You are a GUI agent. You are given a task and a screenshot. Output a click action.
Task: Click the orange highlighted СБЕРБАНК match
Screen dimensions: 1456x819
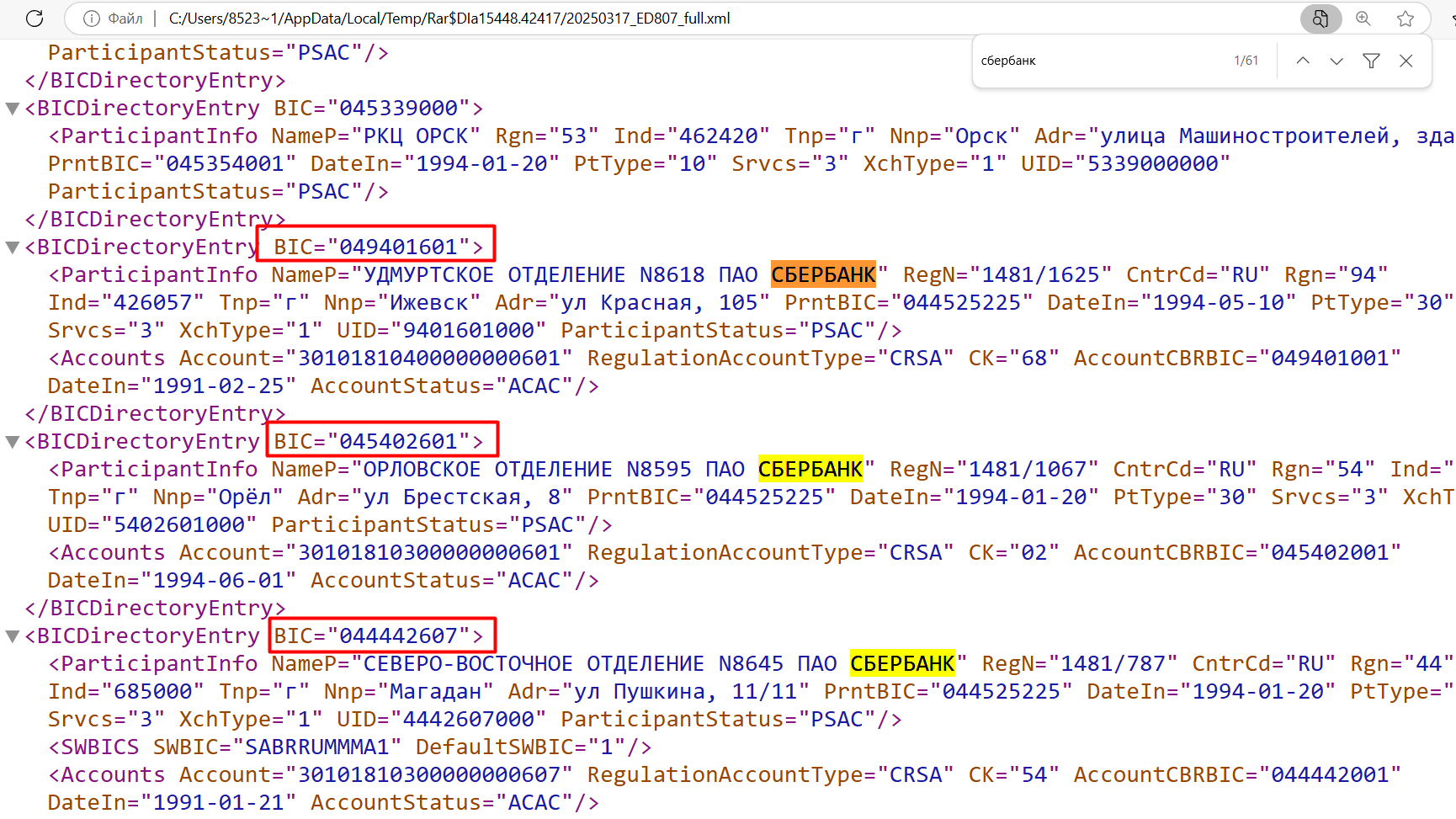pos(822,275)
